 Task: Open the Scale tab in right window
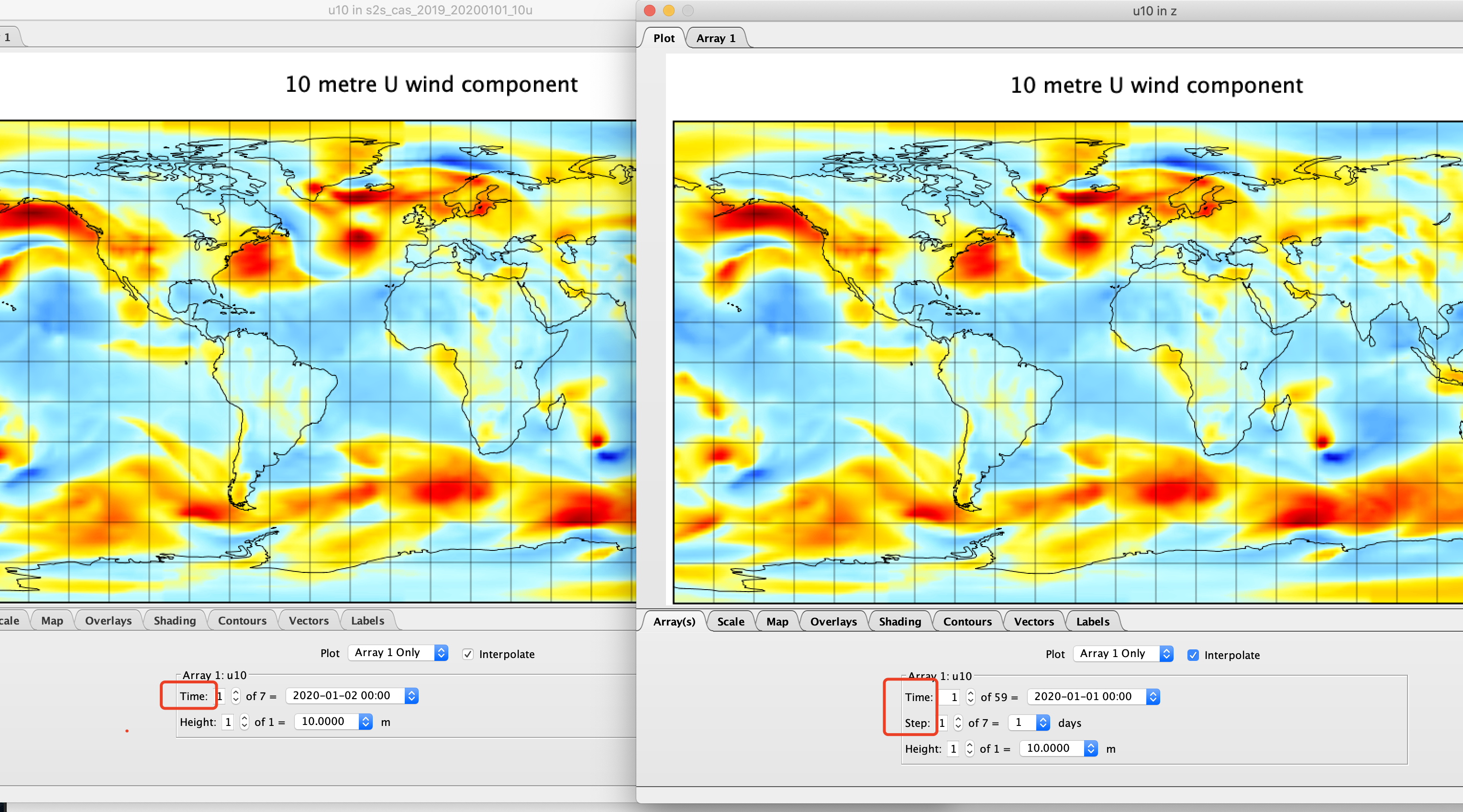[731, 621]
